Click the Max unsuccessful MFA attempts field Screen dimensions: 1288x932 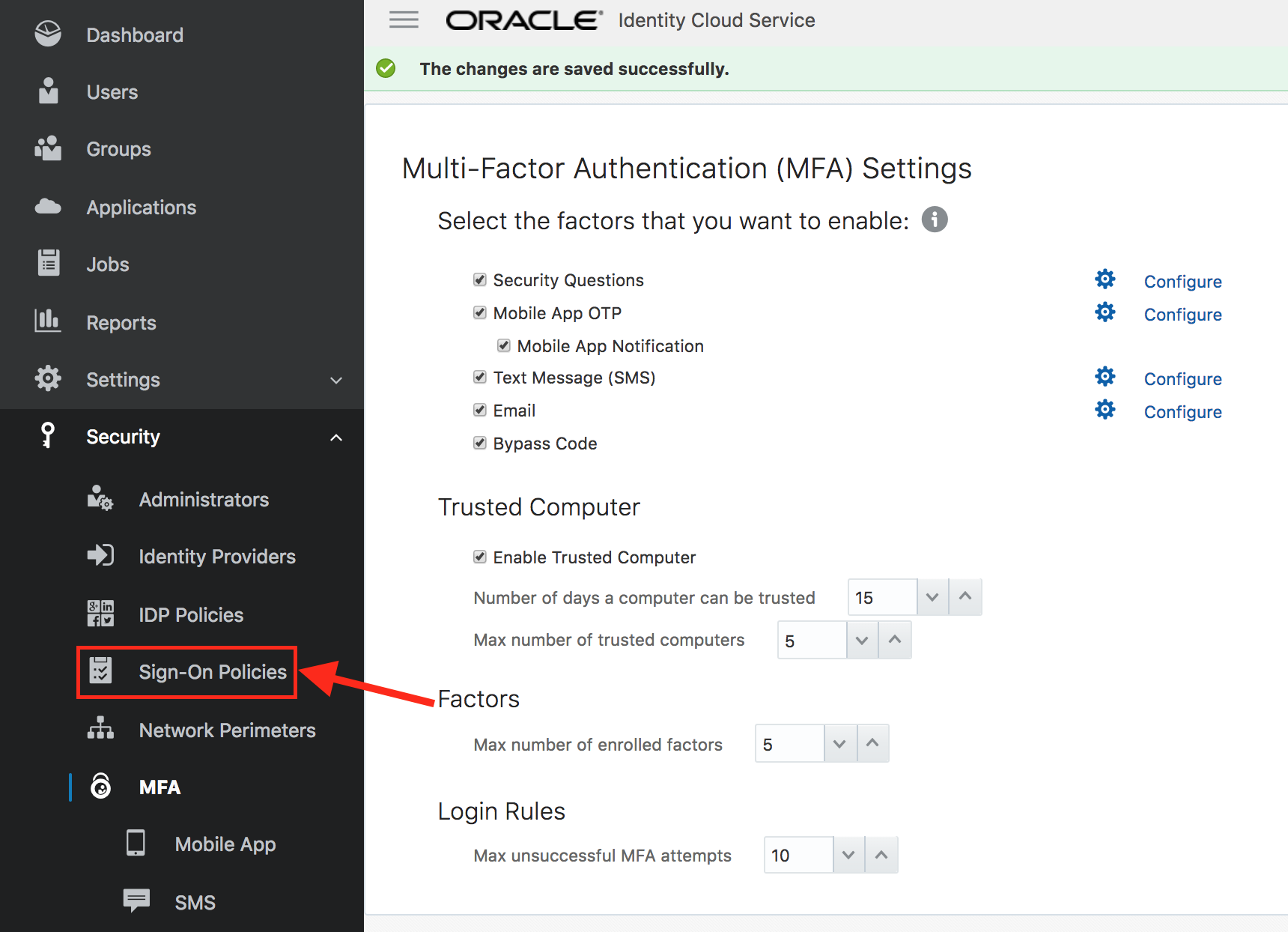click(x=798, y=855)
